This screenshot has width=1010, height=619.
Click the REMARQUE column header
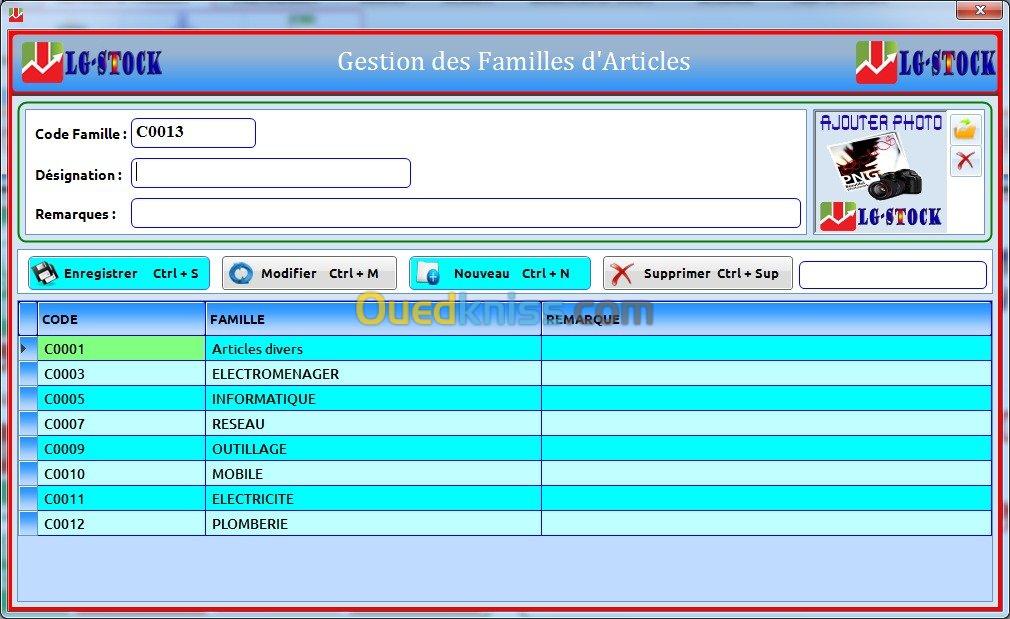pyautogui.click(x=766, y=319)
